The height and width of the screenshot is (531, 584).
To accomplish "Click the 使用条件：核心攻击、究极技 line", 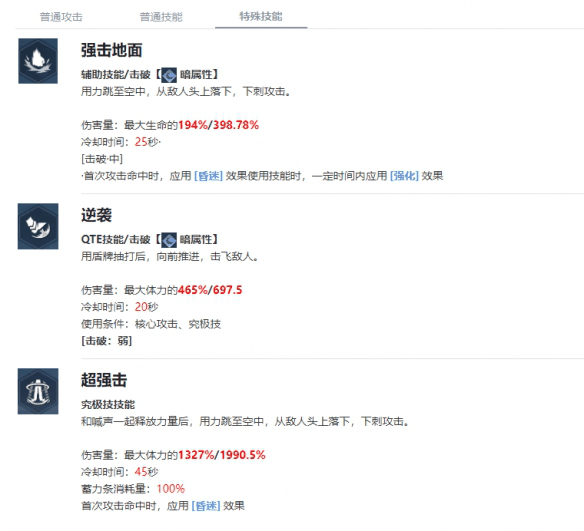I will 151,324.
